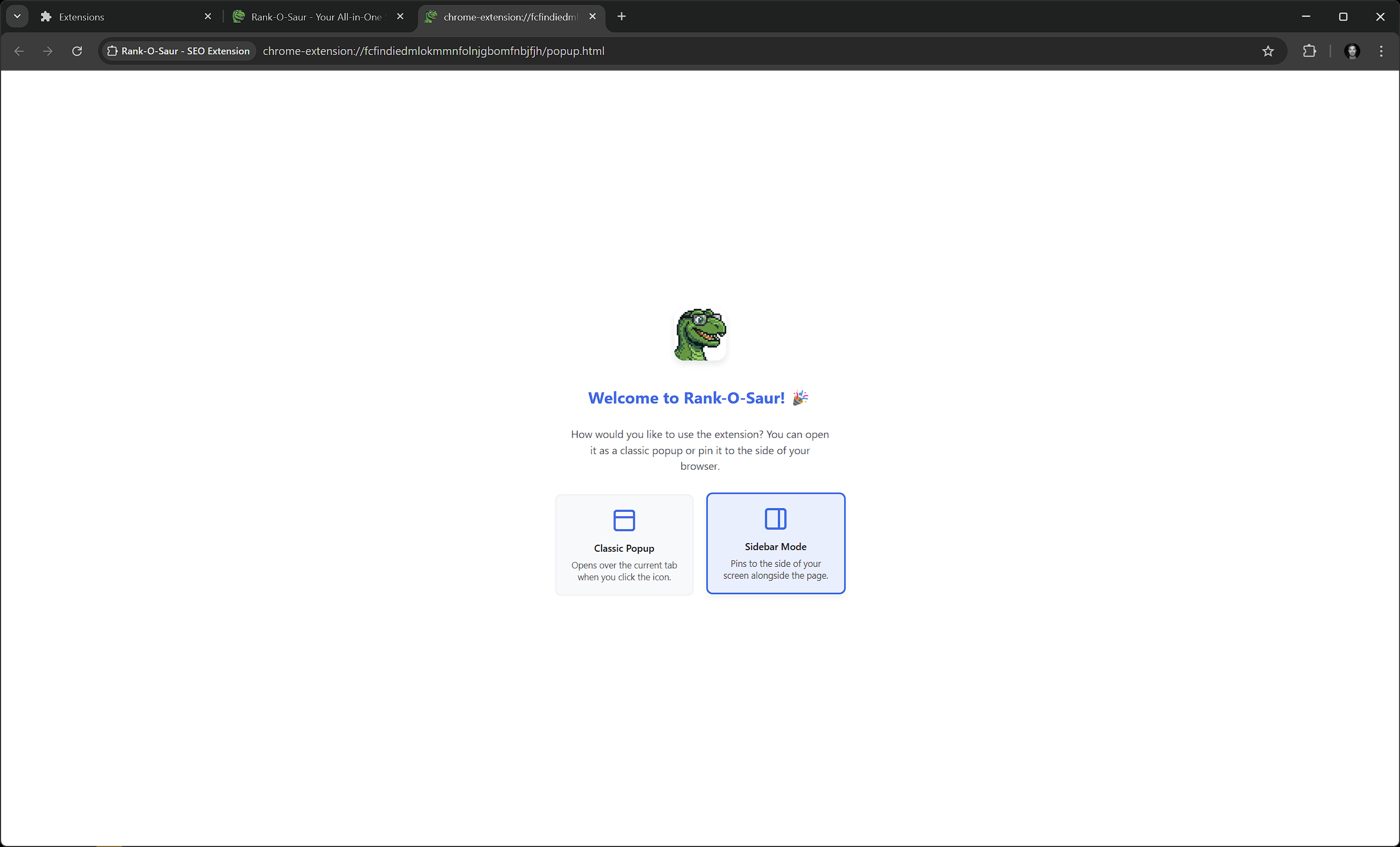Open a new tab with the plus button
This screenshot has width=1400, height=847.
[621, 17]
